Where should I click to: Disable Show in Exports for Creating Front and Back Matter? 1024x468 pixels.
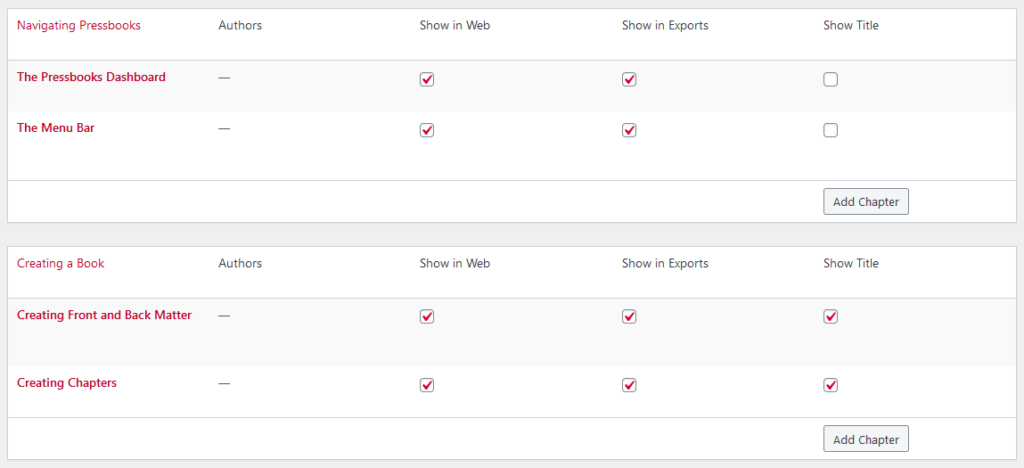pyautogui.click(x=629, y=317)
